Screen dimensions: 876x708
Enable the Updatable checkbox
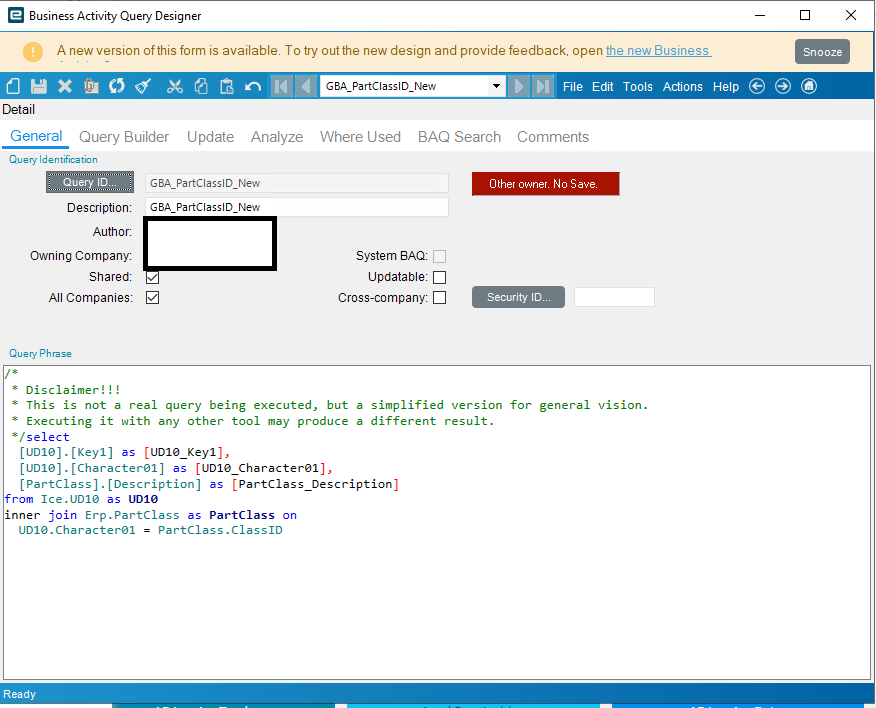tap(440, 277)
